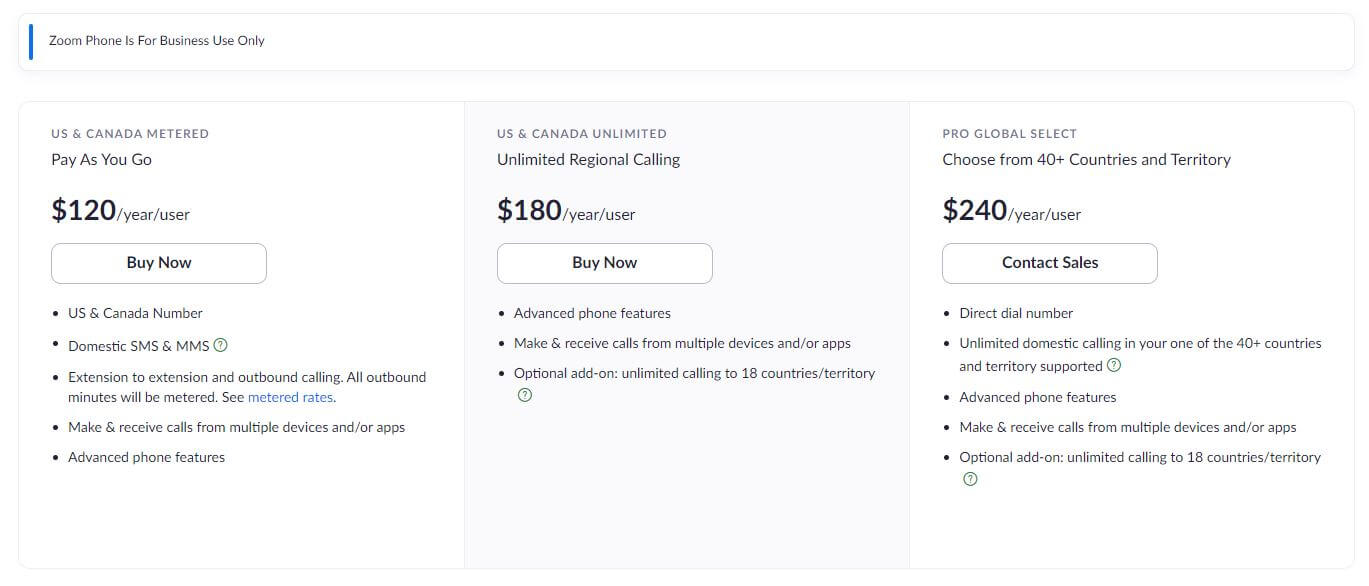Click the "Pro Global Select" plan label
Screen dimensions: 1369x586
(1010, 134)
